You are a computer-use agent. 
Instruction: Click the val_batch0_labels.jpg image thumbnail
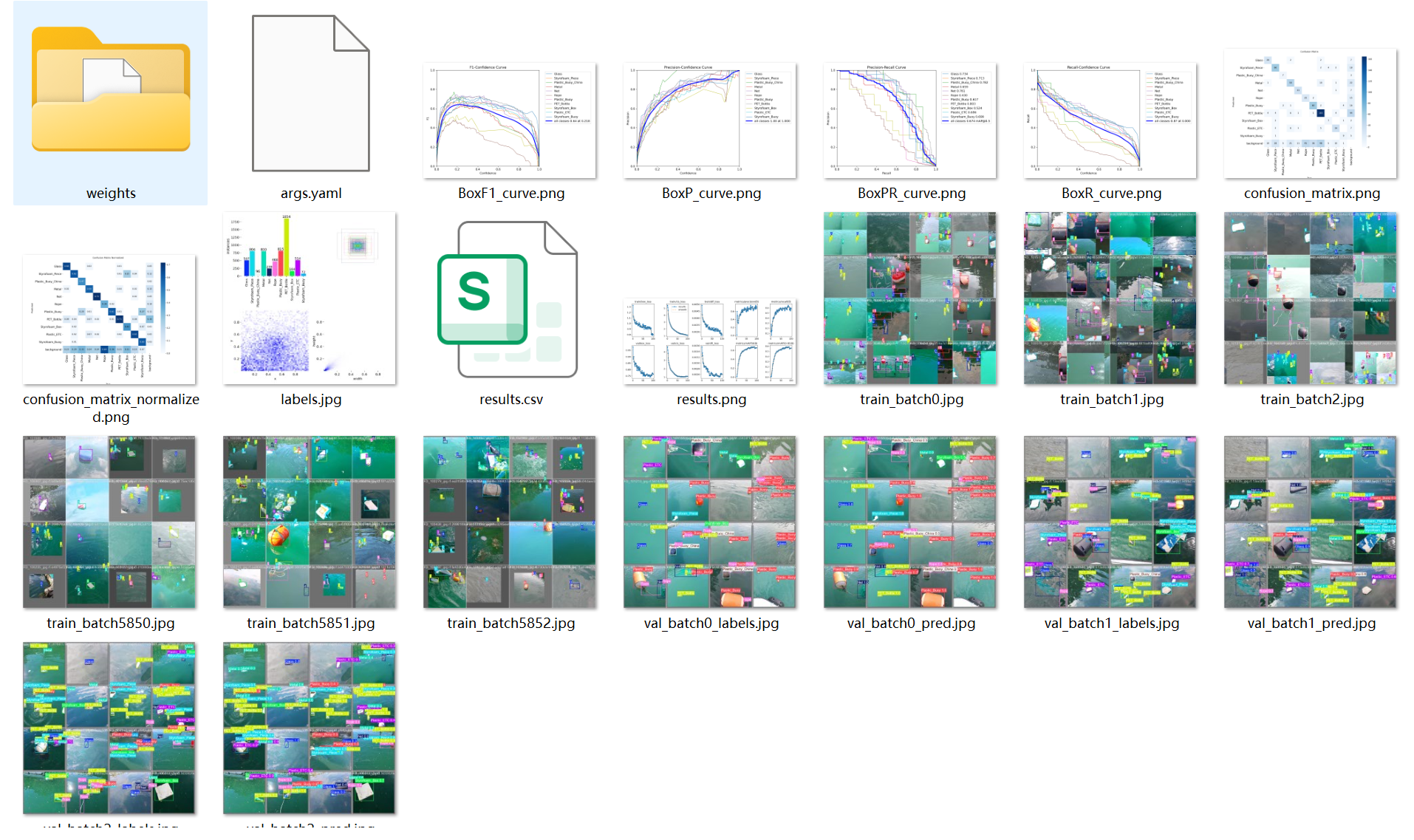pos(710,522)
